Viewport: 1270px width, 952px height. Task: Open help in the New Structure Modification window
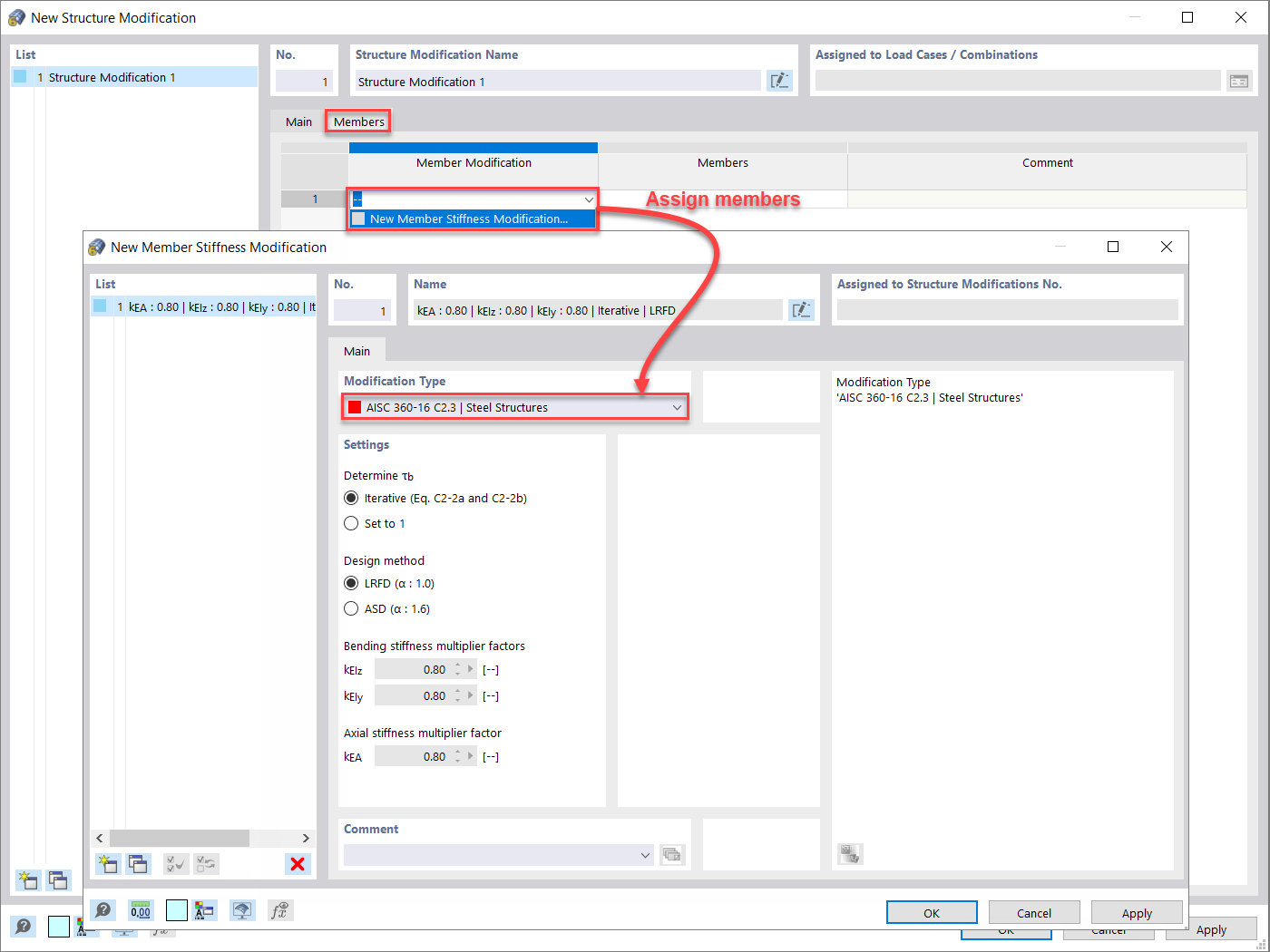(24, 927)
